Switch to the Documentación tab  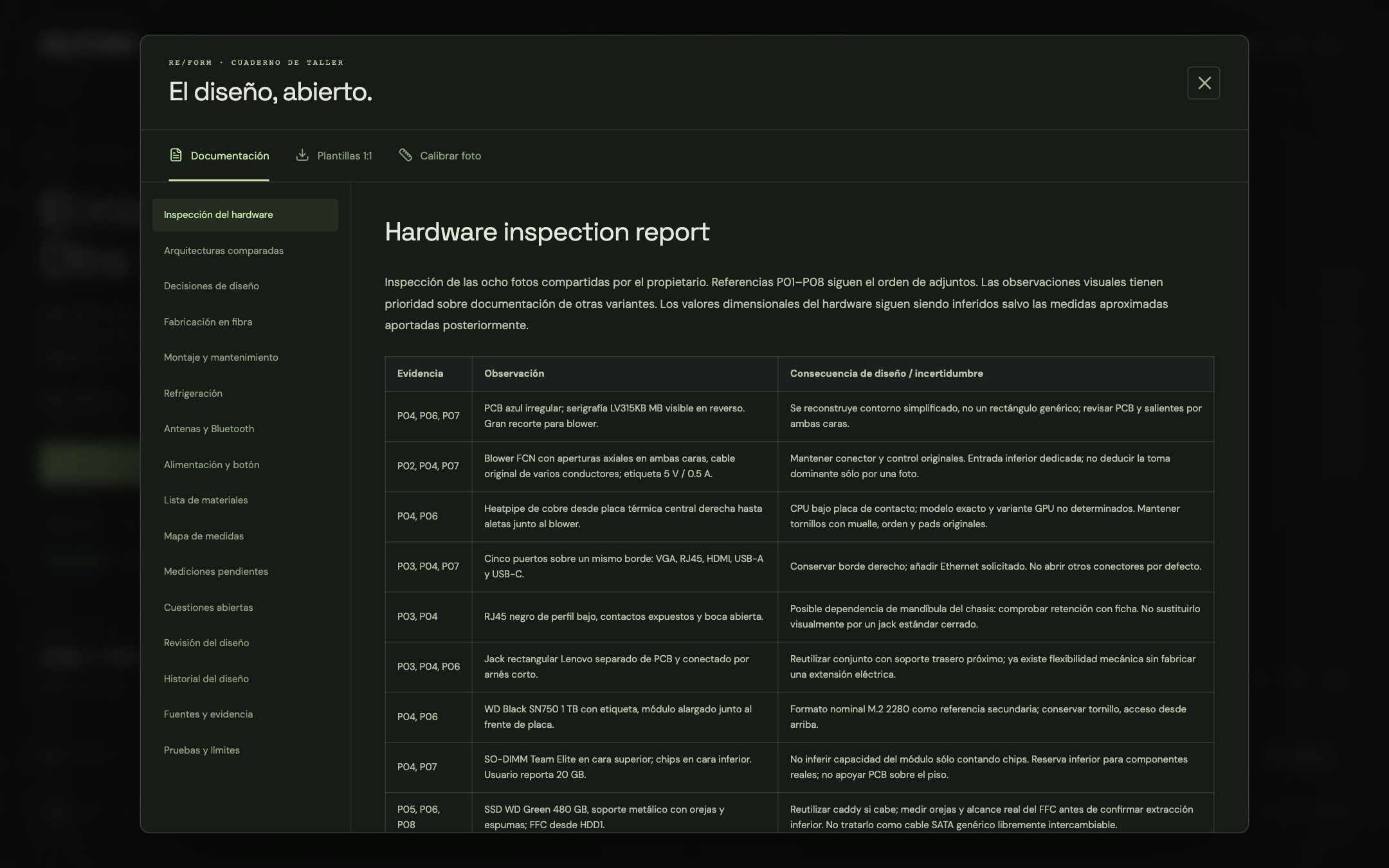219,156
